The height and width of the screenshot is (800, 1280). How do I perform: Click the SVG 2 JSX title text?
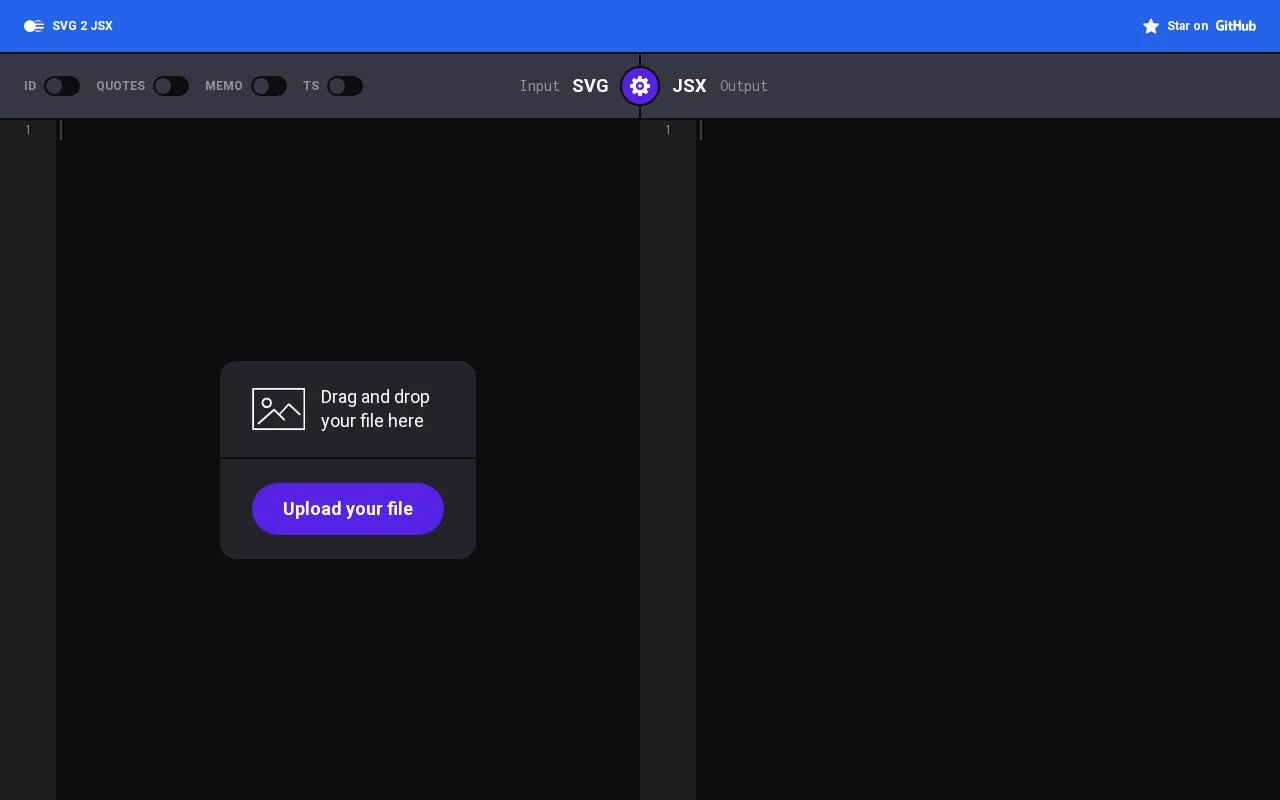pos(82,26)
